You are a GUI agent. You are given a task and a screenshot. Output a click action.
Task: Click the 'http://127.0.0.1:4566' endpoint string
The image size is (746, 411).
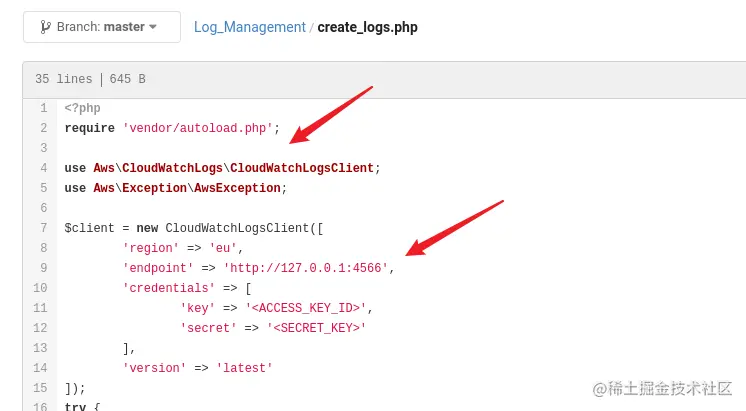(x=306, y=268)
